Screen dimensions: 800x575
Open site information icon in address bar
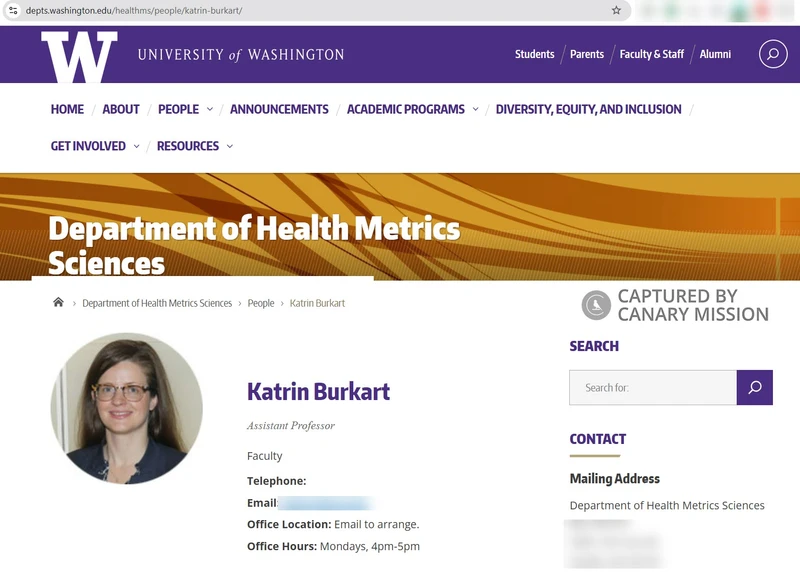[x=13, y=10]
